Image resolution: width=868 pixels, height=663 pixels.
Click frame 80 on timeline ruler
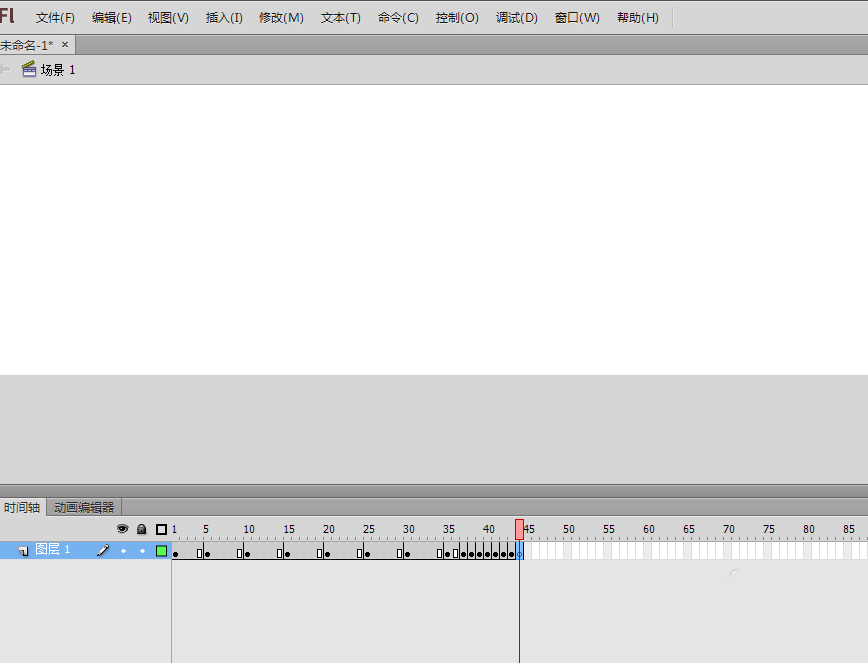pos(809,530)
